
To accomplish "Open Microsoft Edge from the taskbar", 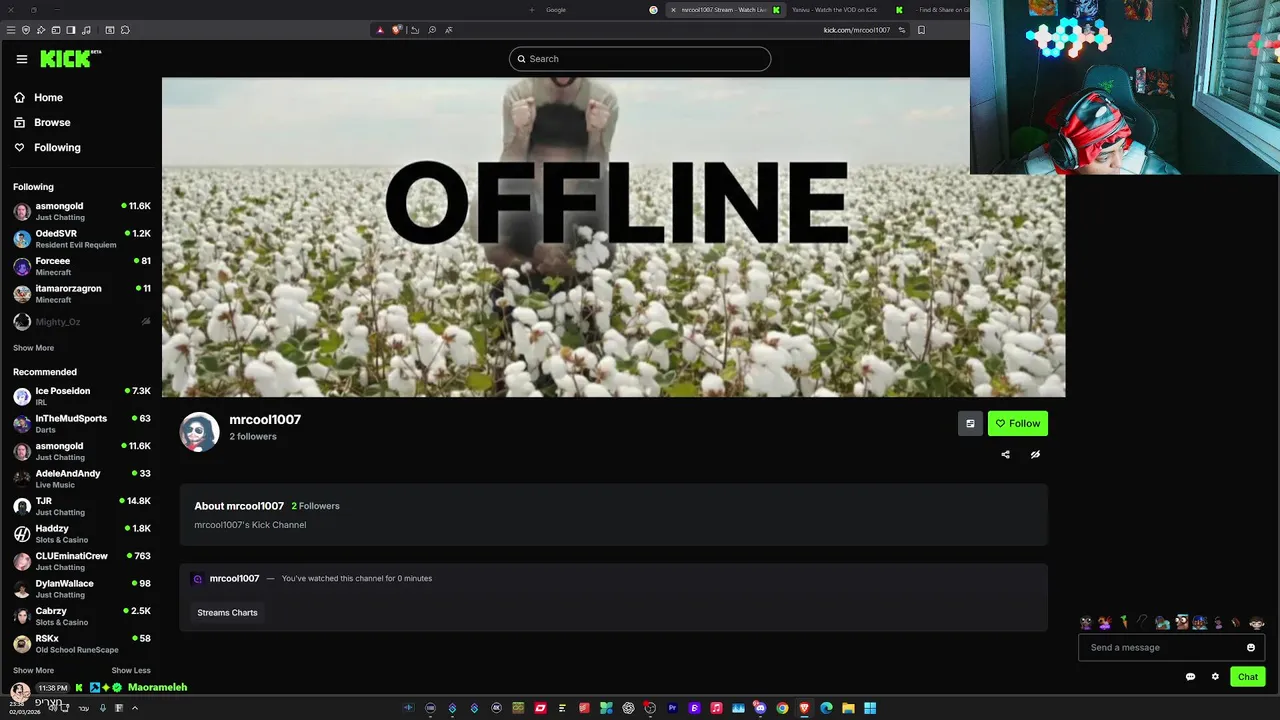I will pos(826,708).
